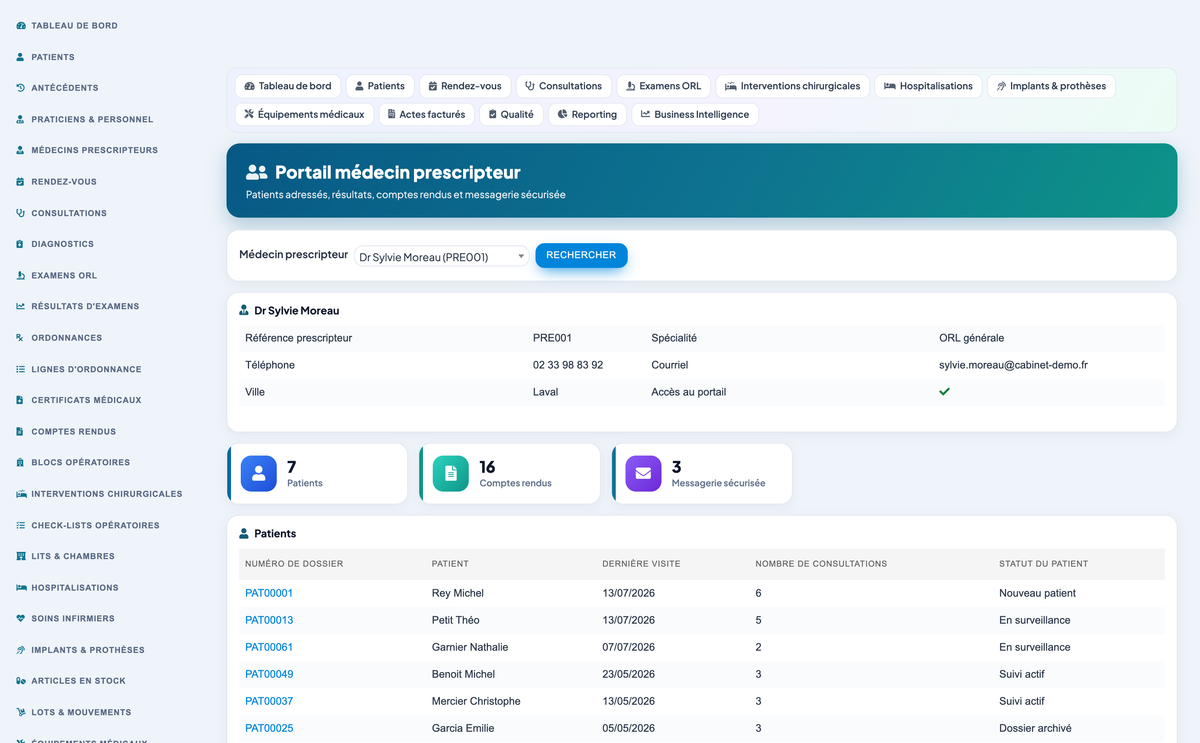Click the status Nouveau patient
This screenshot has width=1200, height=743.
click(x=1038, y=593)
